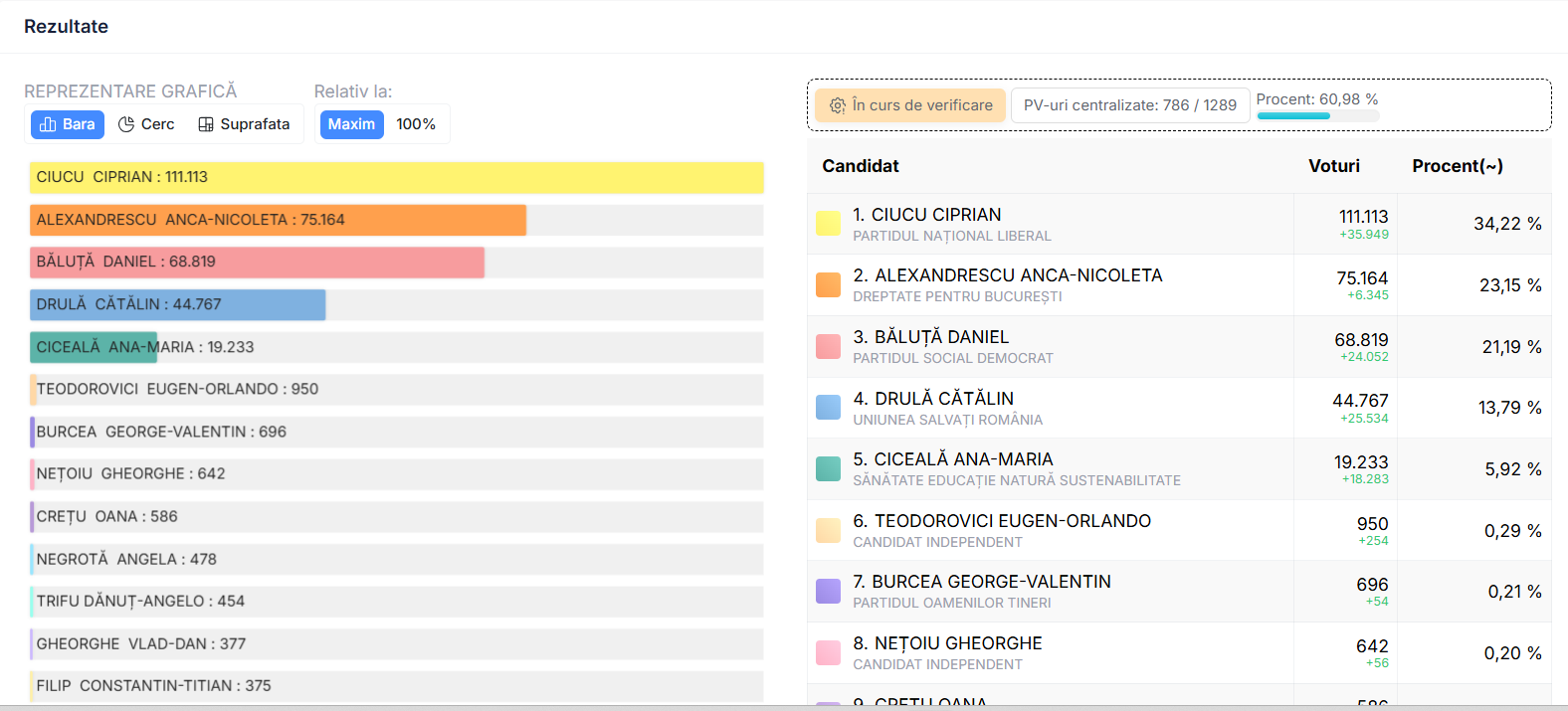Viewport: 1568px width, 711px height.
Task: Switch chart view to Bara
Action: [68, 124]
